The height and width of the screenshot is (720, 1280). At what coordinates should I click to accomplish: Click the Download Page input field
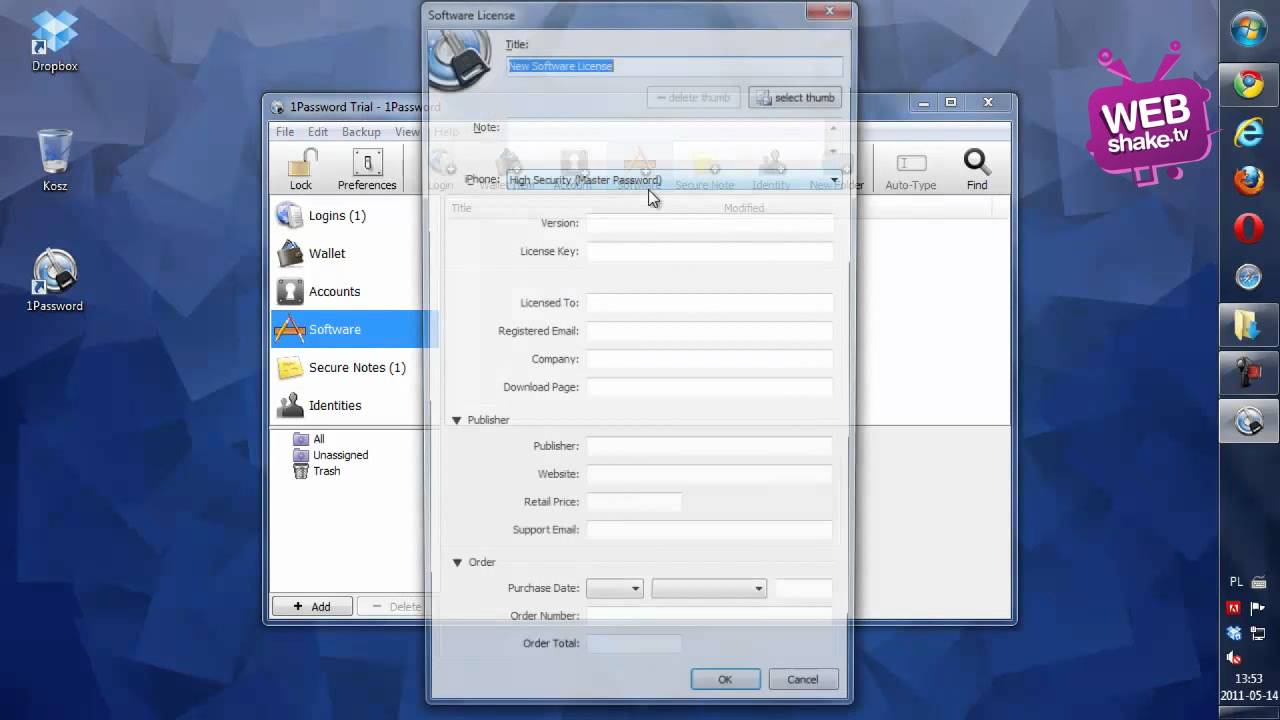coord(709,386)
